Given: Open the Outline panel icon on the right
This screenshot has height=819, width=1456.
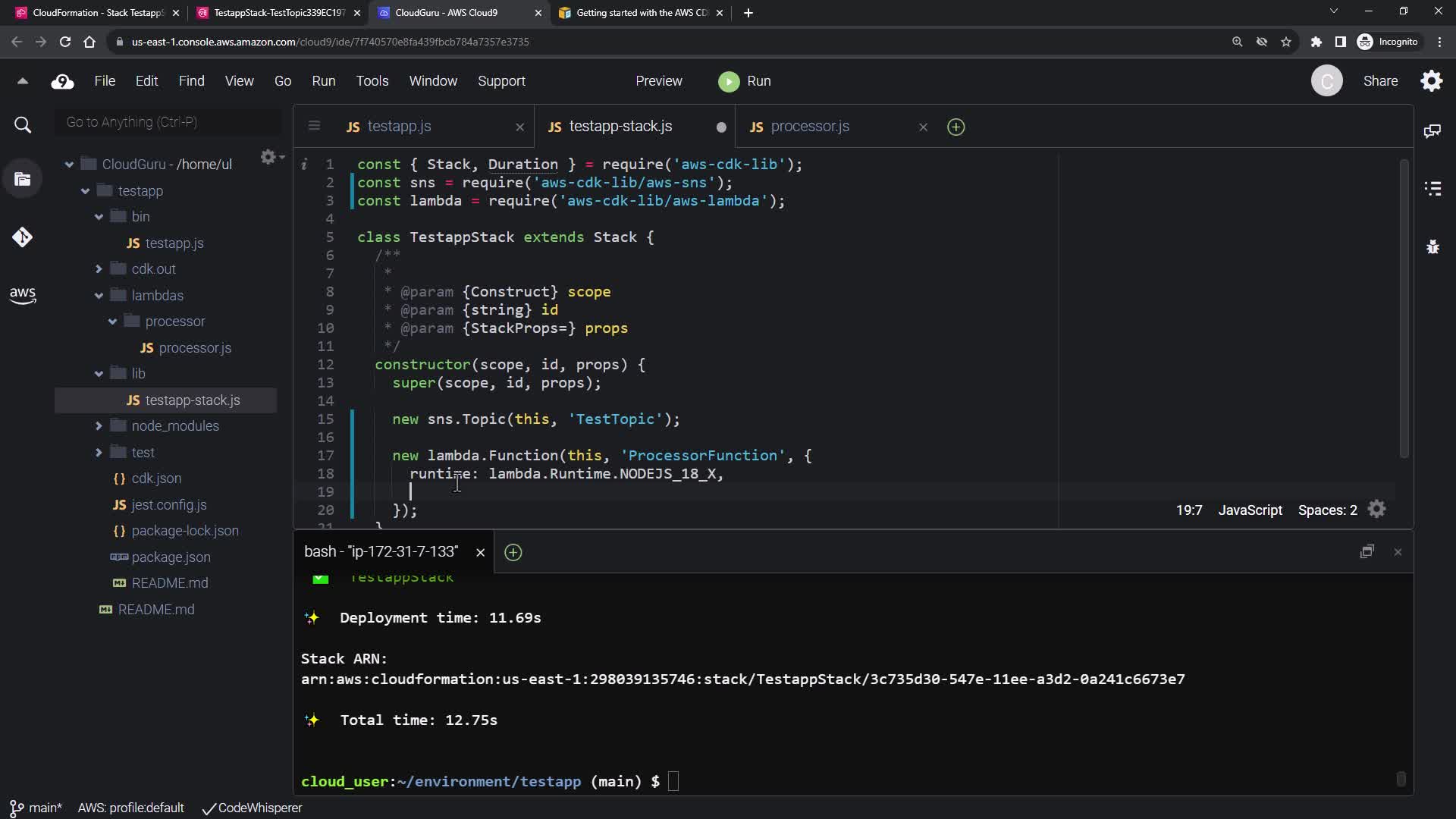Looking at the screenshot, I should [1432, 188].
